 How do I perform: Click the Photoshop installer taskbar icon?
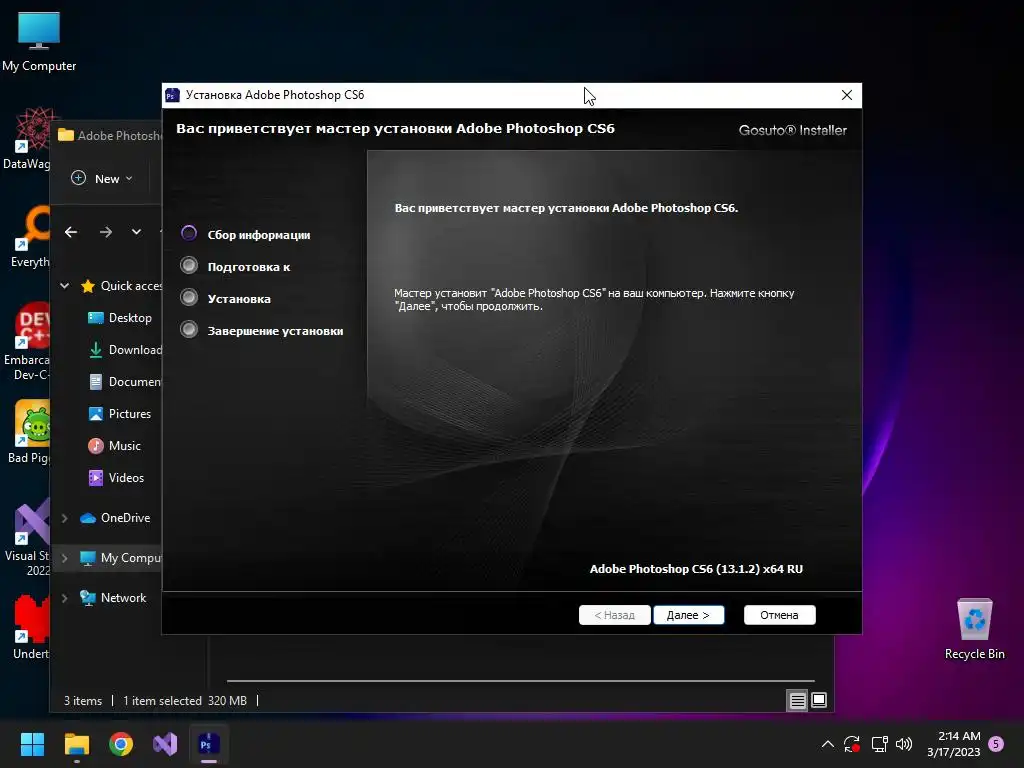pyautogui.click(x=208, y=744)
